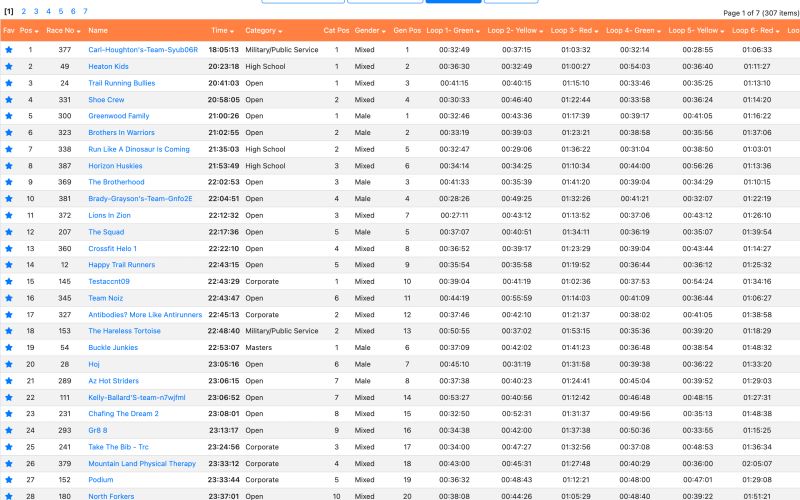Viewport: 800px width, 500px height.
Task: Toggle favorite star for Heaton Kids
Action: [9, 66]
